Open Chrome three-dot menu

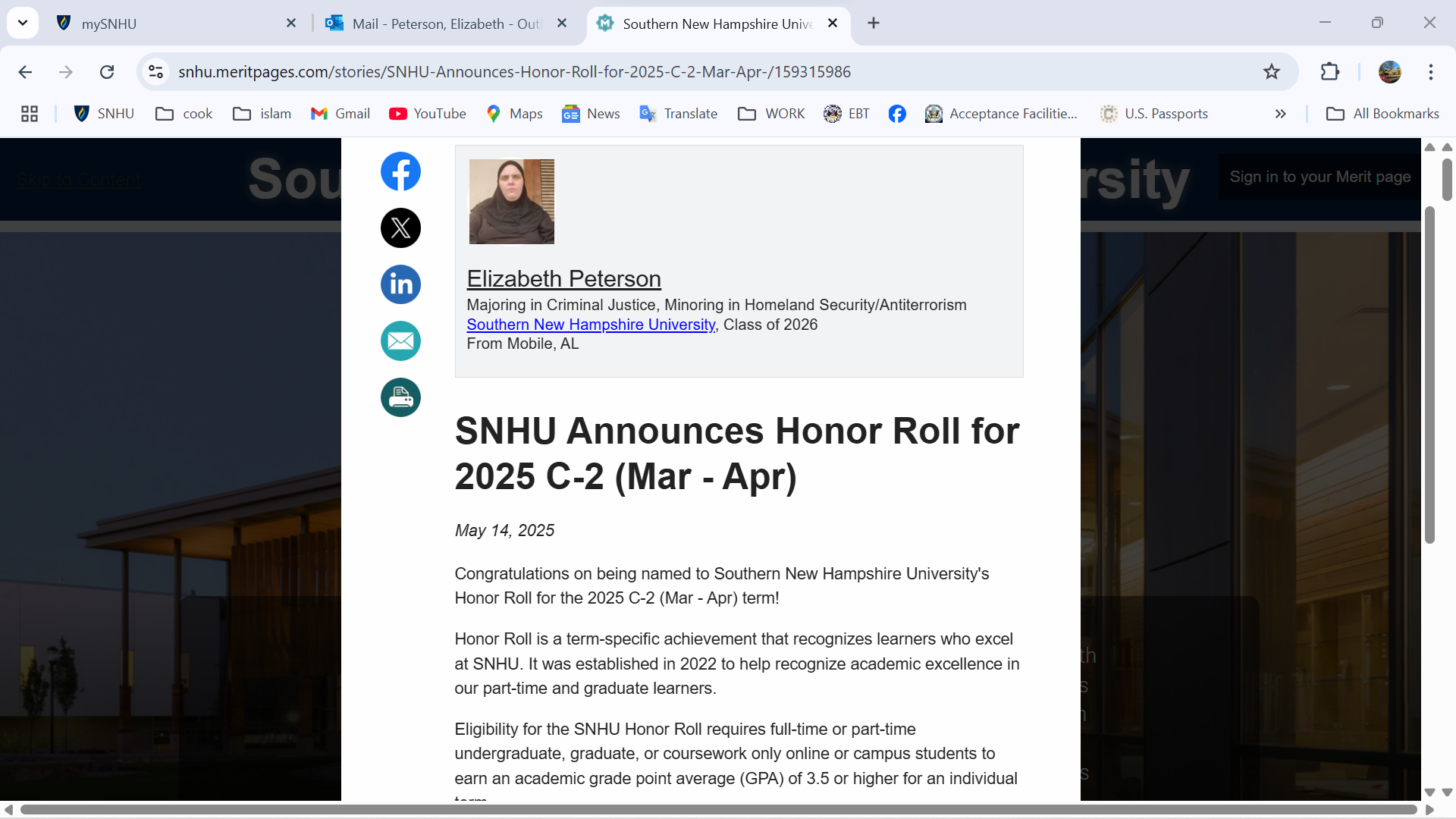(x=1431, y=72)
